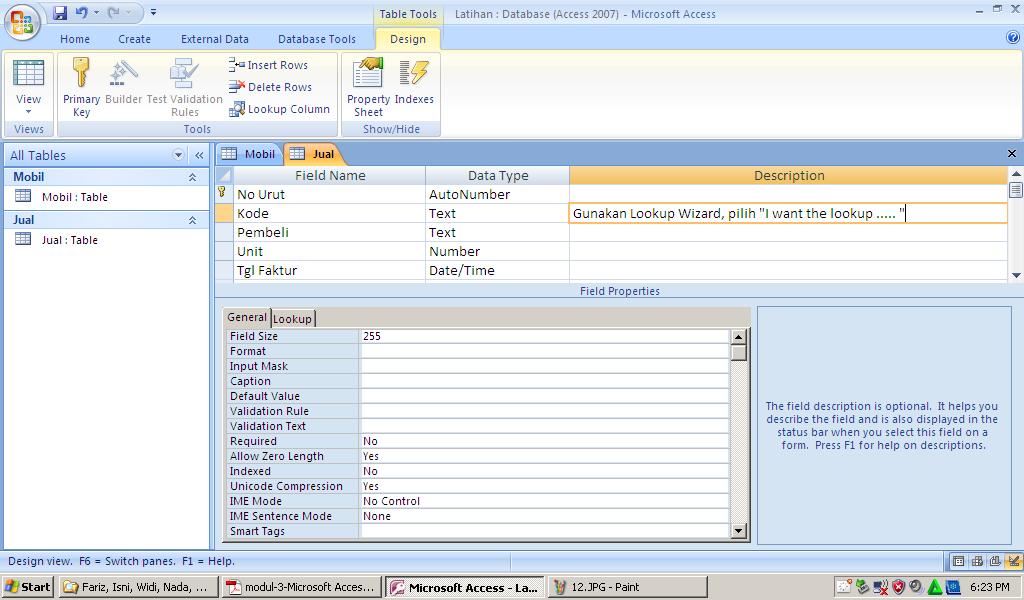Screen dimensions: 1024x600
Task: Click the Pembeli field name cell
Action: (329, 232)
